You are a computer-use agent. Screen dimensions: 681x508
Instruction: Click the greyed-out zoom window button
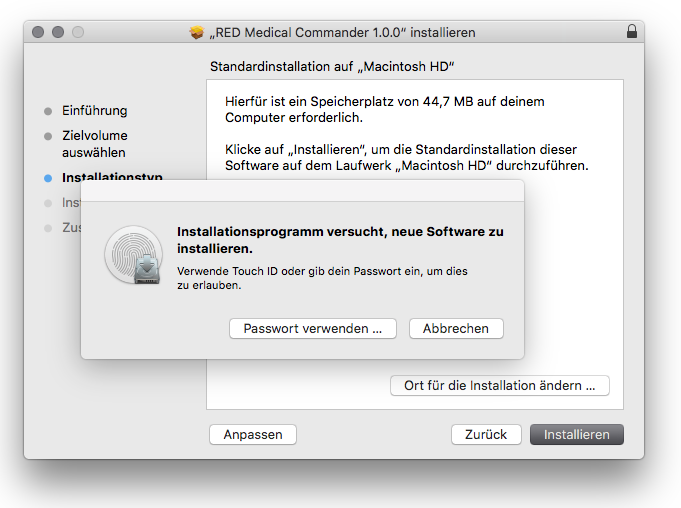(78, 32)
